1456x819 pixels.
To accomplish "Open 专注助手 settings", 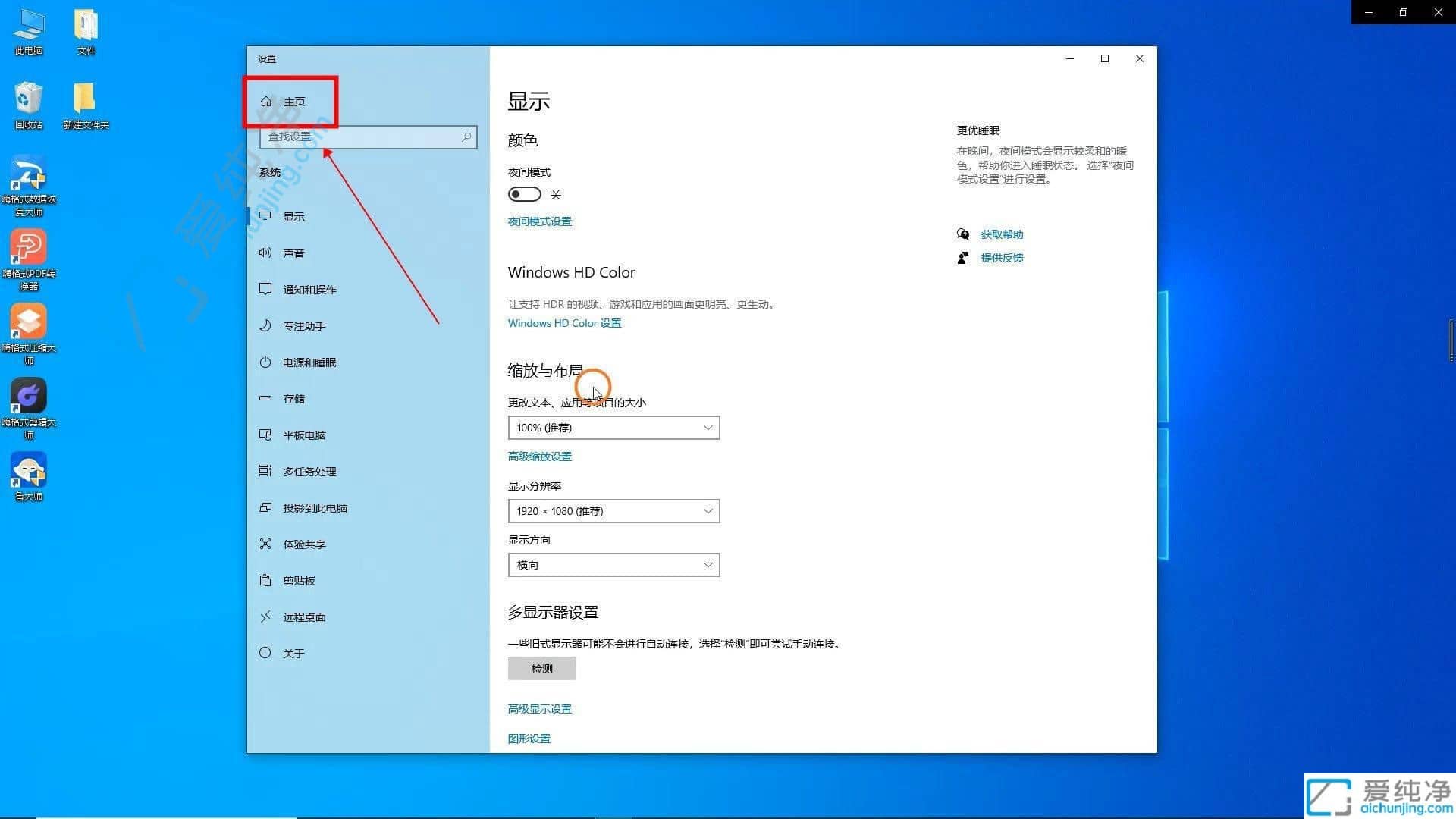I will pos(304,325).
